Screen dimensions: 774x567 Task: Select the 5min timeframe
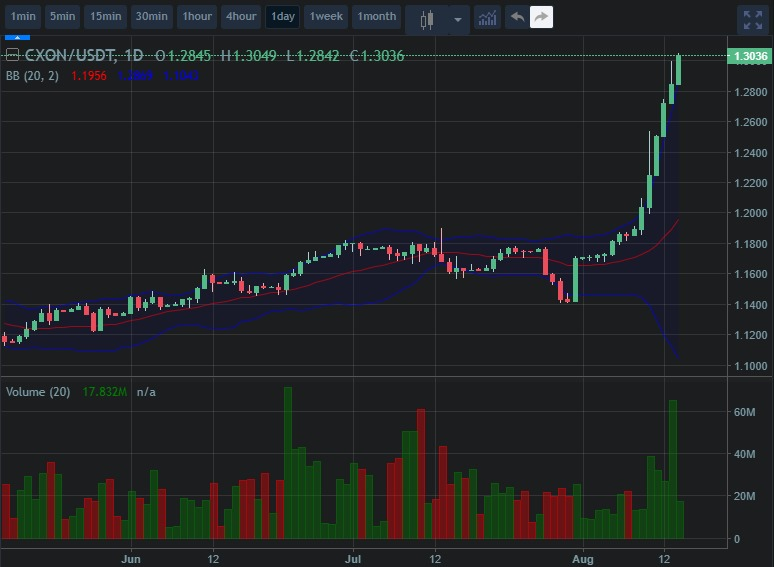tap(62, 17)
